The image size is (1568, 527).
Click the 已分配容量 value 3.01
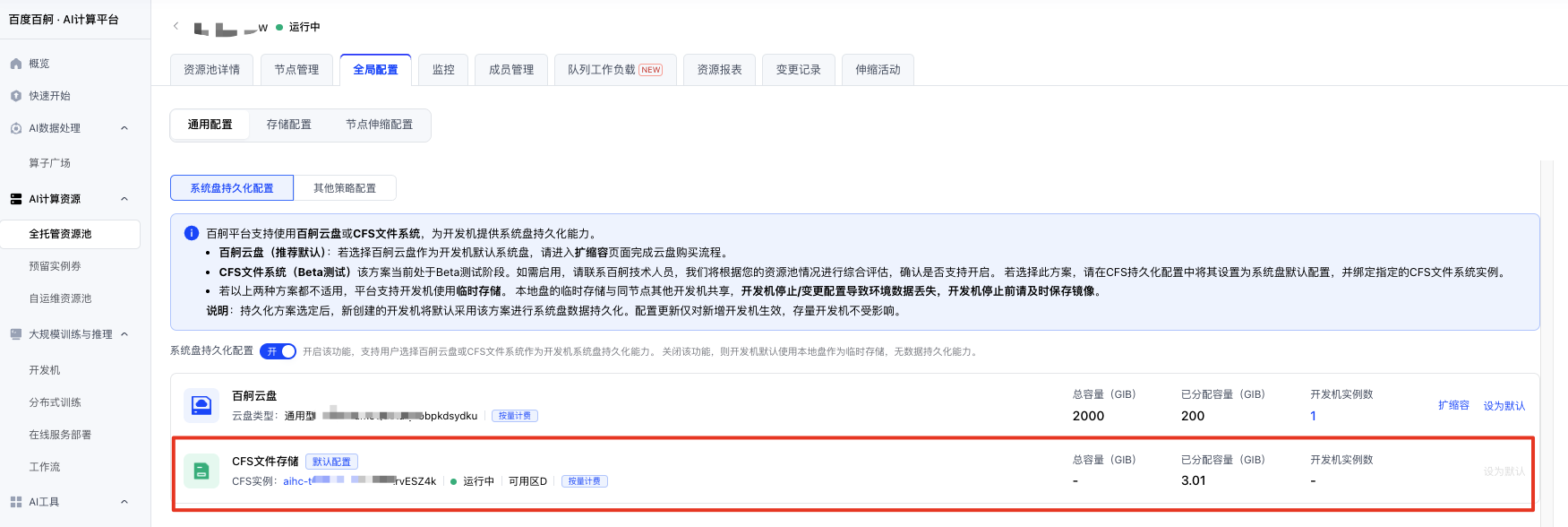(1194, 480)
